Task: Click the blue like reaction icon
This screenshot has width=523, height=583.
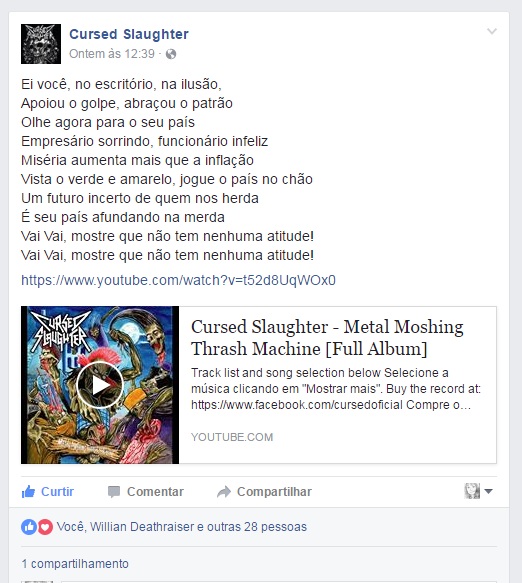Action: point(29,527)
